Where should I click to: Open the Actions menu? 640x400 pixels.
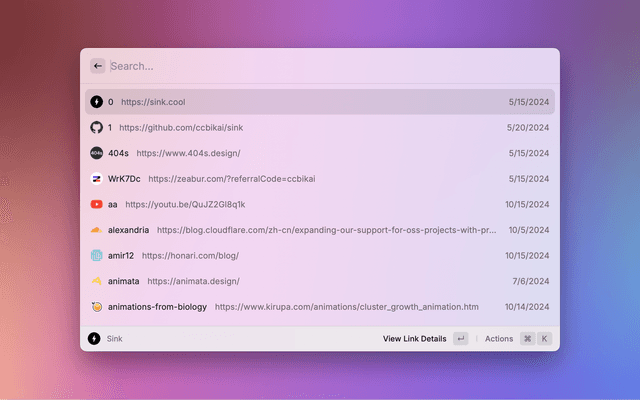coord(498,339)
